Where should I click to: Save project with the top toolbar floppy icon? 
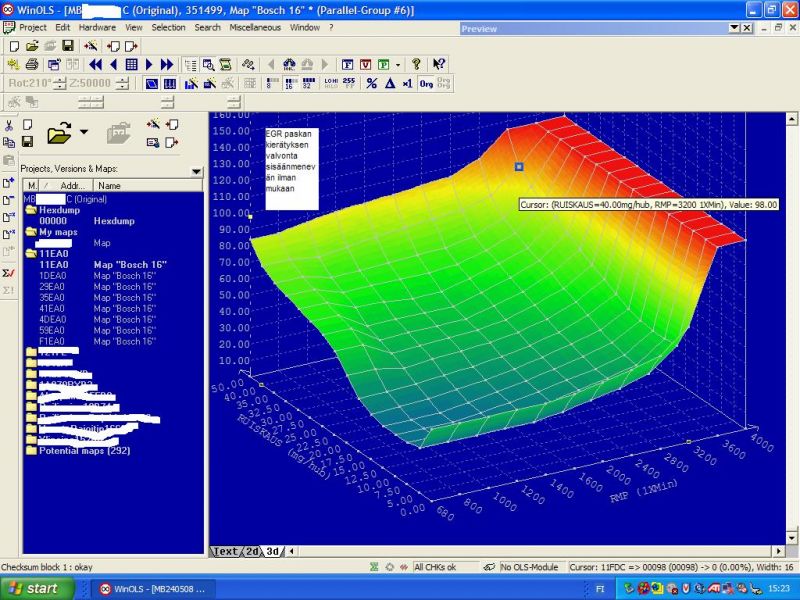pyautogui.click(x=68, y=46)
